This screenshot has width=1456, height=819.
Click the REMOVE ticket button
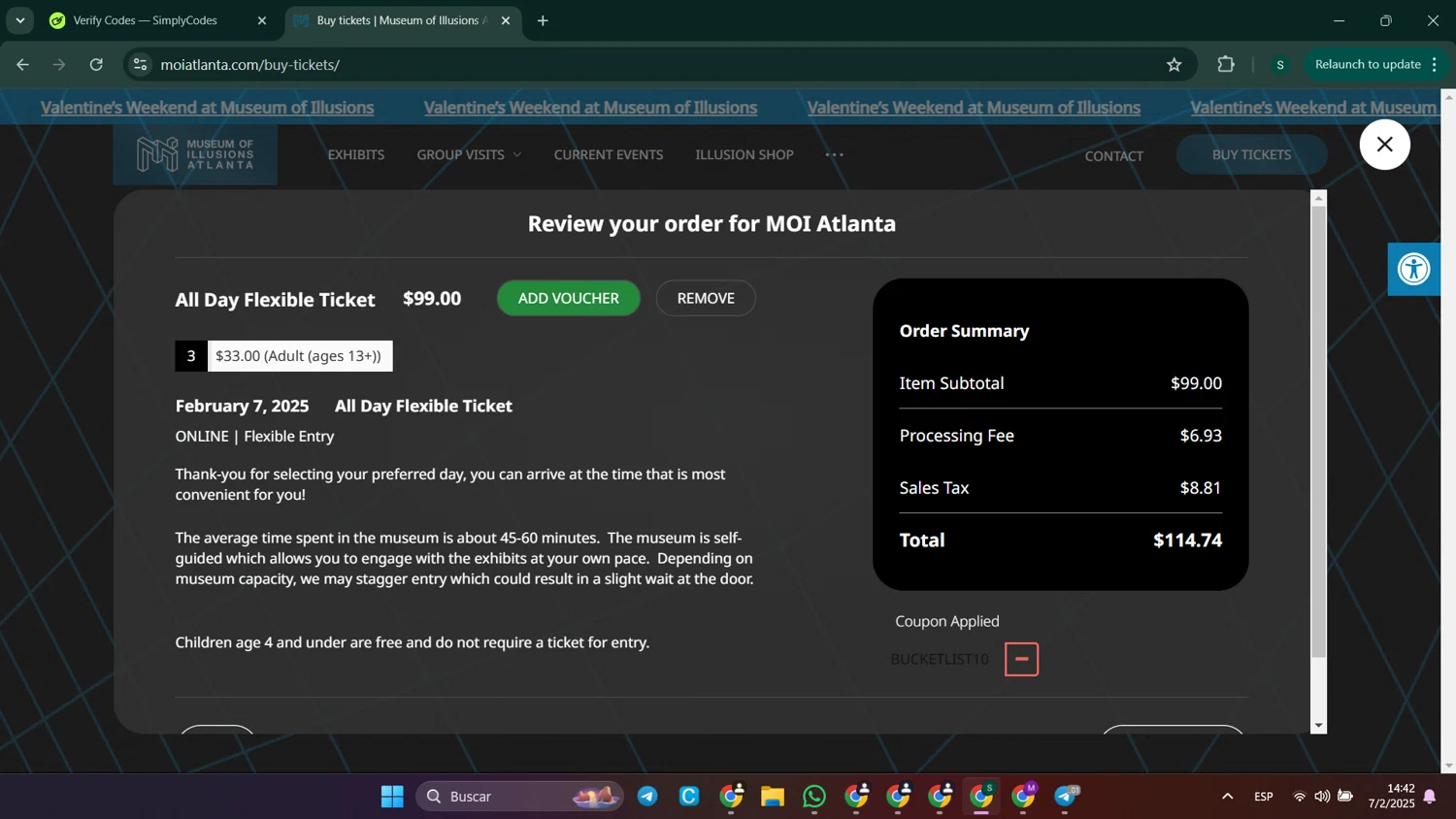(706, 298)
